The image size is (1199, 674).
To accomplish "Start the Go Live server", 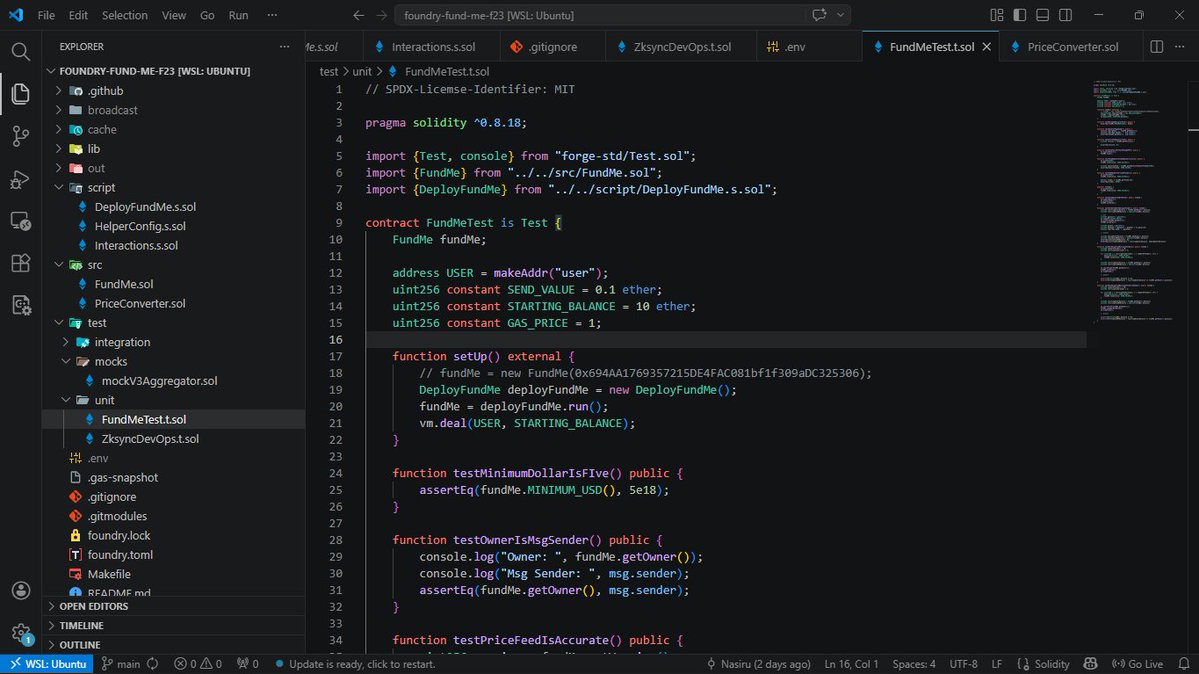I will click(1137, 663).
